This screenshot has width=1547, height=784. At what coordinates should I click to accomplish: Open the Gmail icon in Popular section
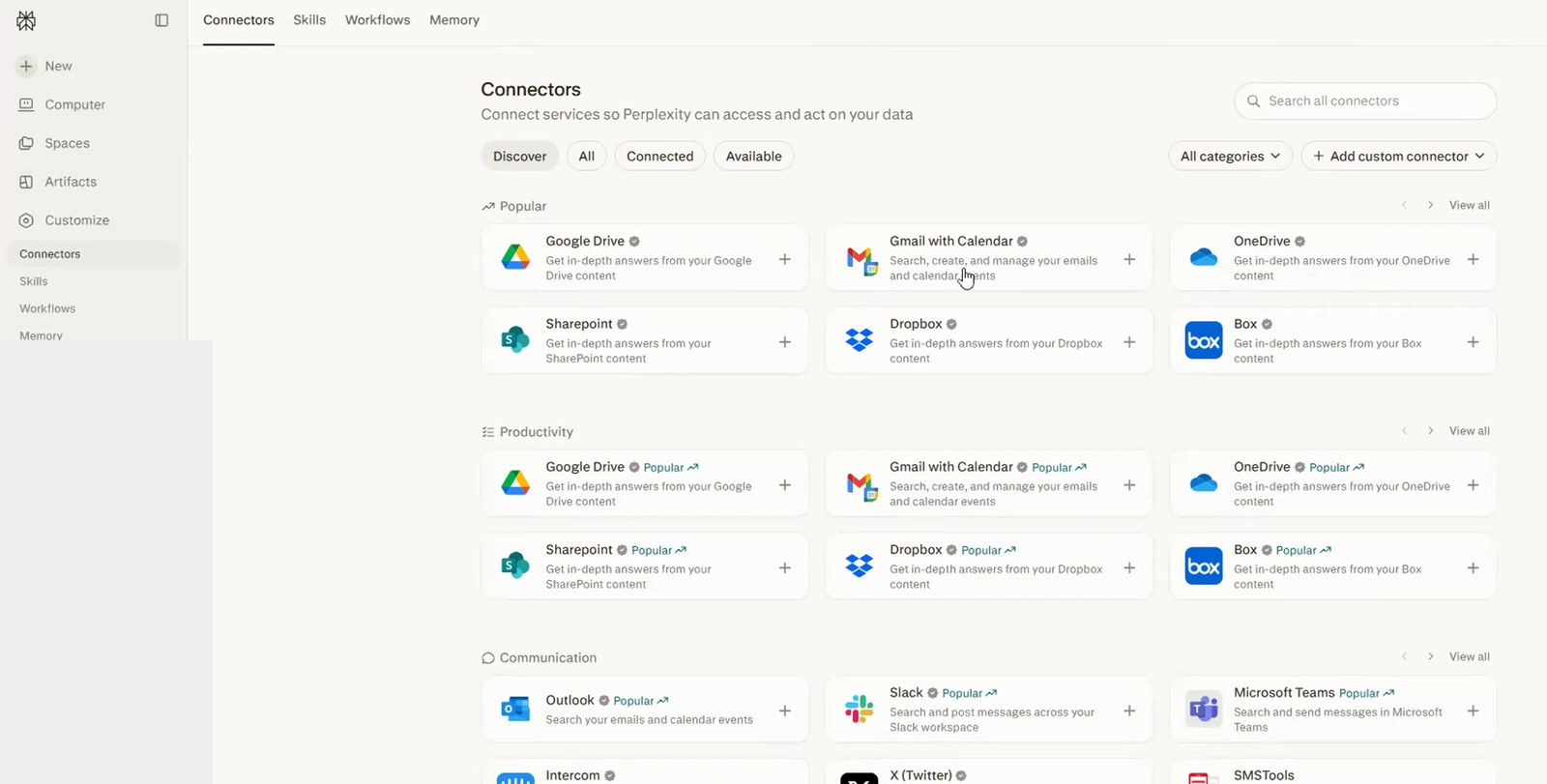(861, 258)
